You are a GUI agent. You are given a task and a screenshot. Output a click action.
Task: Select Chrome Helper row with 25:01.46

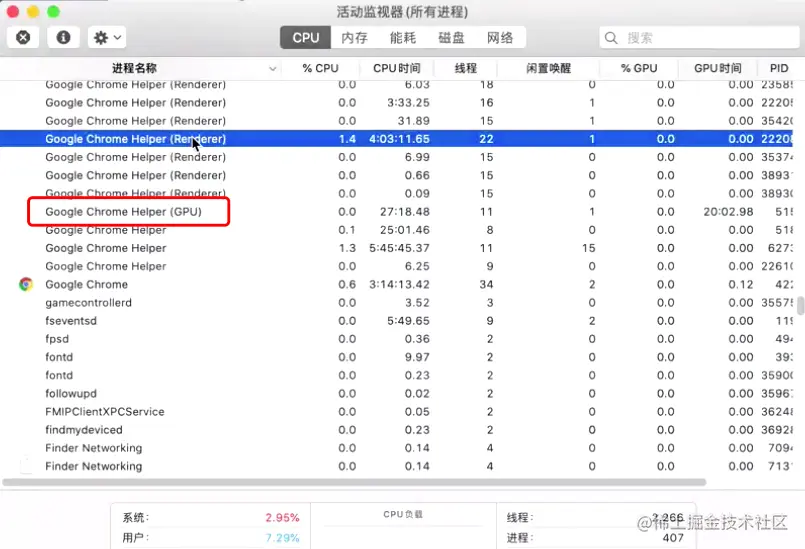pos(396,230)
